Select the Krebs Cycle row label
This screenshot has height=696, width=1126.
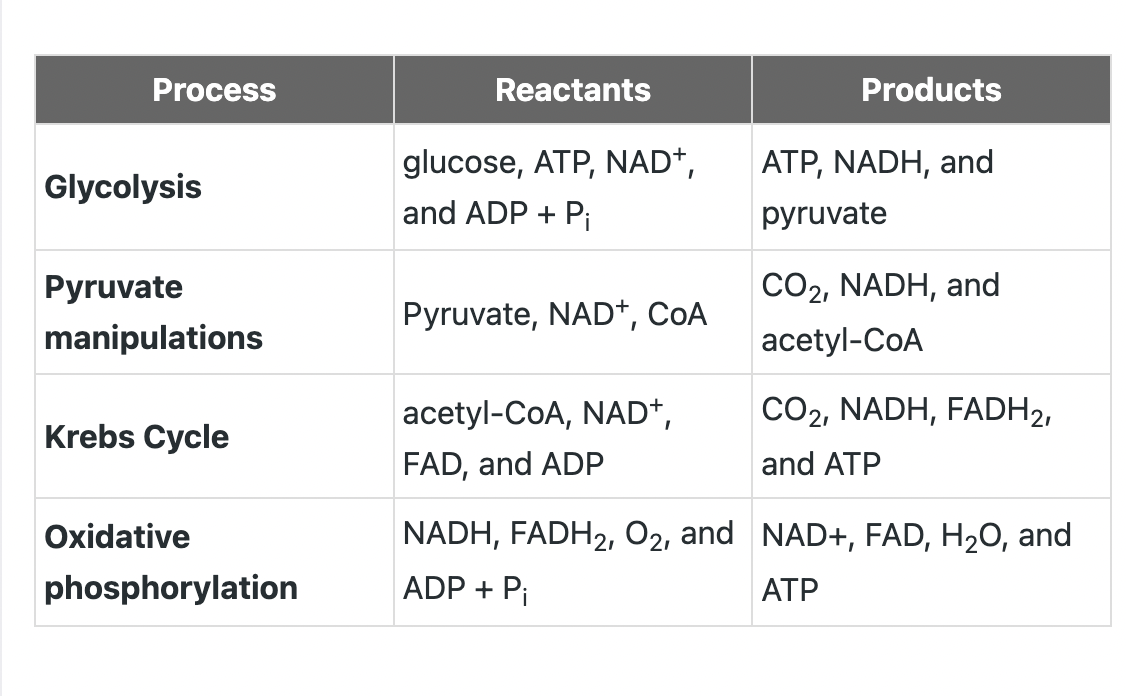click(x=136, y=437)
